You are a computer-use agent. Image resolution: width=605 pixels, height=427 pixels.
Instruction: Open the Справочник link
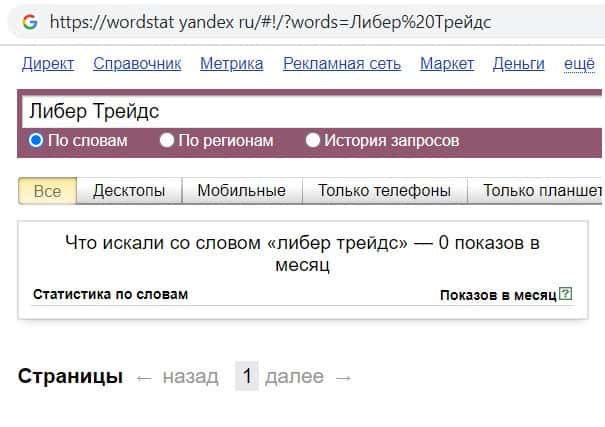coord(137,64)
